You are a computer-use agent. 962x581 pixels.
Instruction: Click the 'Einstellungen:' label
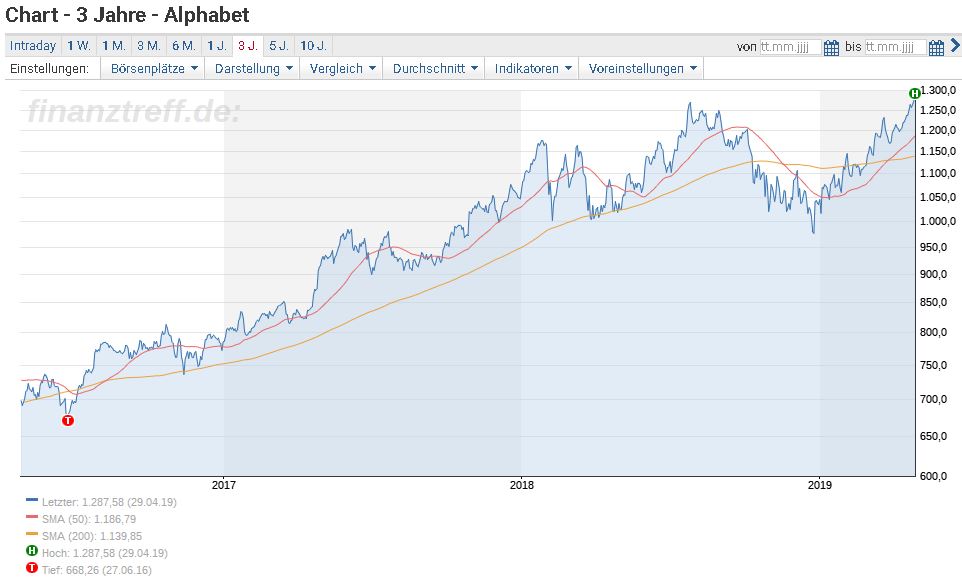point(49,69)
